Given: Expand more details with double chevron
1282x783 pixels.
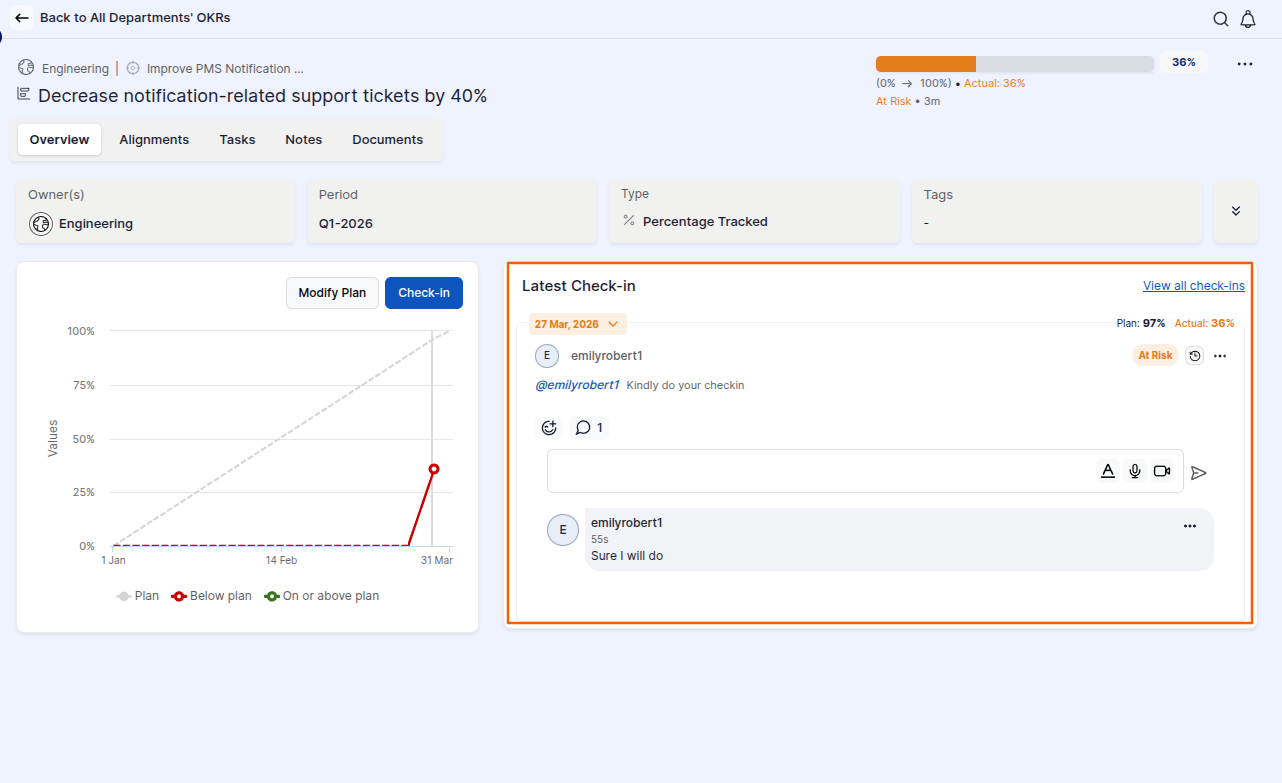Looking at the screenshot, I should click(x=1236, y=211).
